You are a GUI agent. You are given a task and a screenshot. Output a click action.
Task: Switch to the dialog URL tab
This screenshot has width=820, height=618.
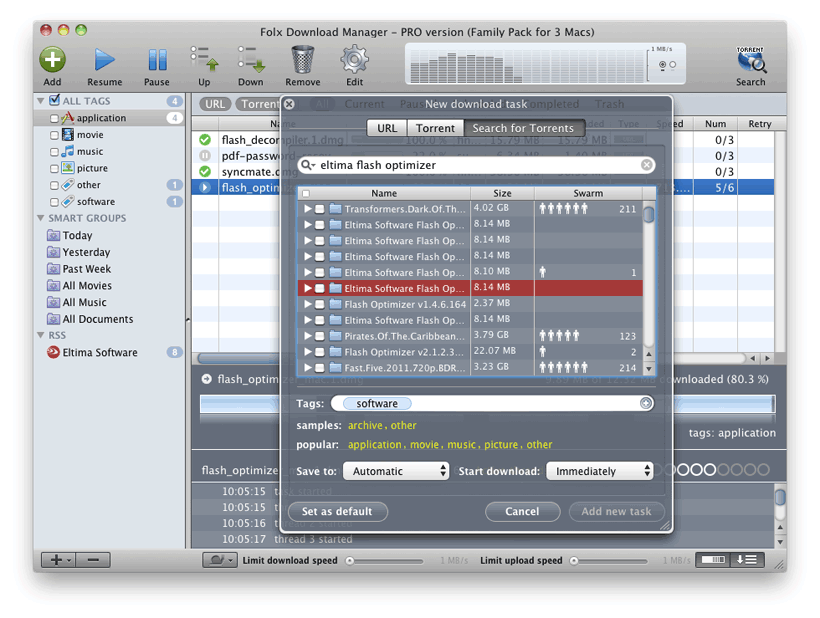pyautogui.click(x=387, y=128)
